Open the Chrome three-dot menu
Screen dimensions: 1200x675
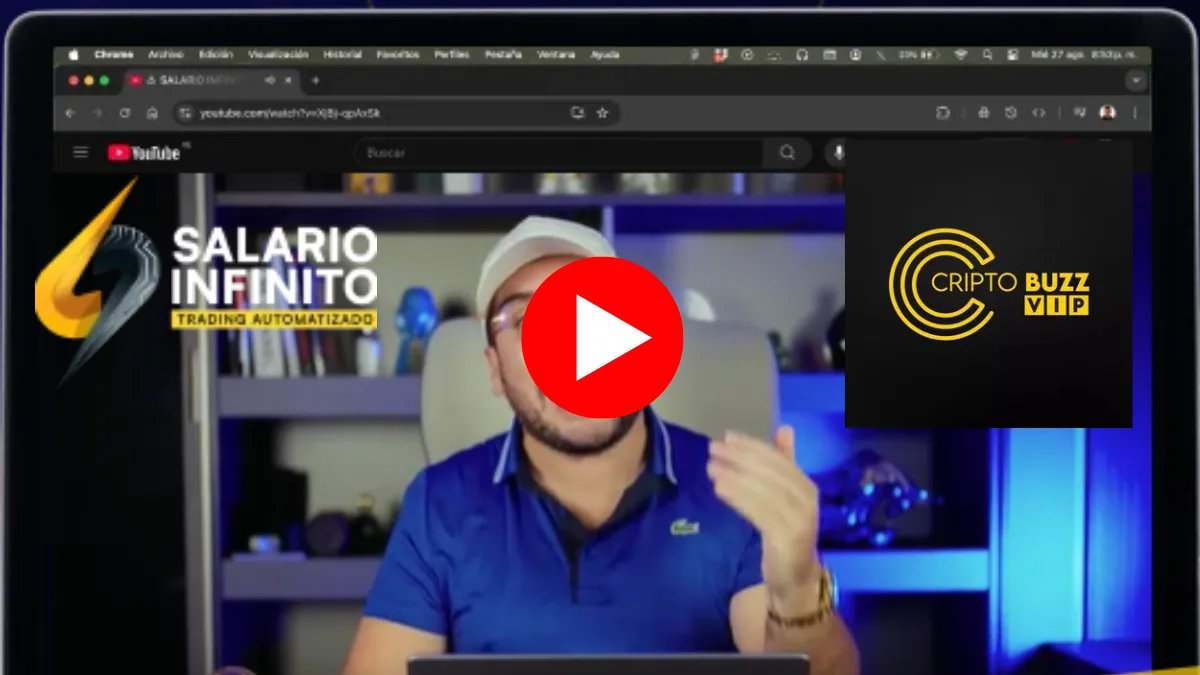[x=1134, y=113]
